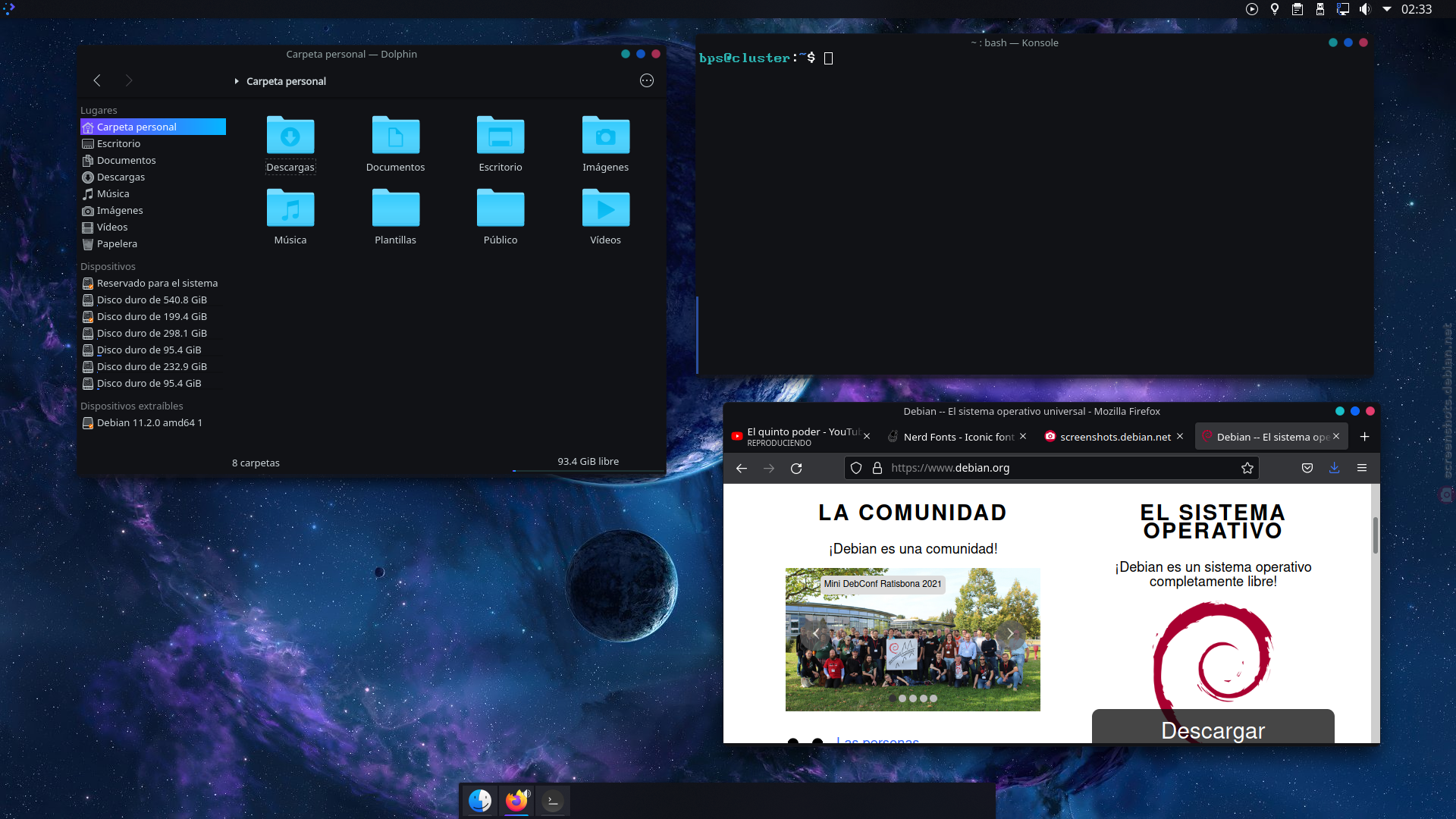Image resolution: width=1456 pixels, height=819 pixels.
Task: Select Música in Dolphin sidebar
Action: point(153,193)
